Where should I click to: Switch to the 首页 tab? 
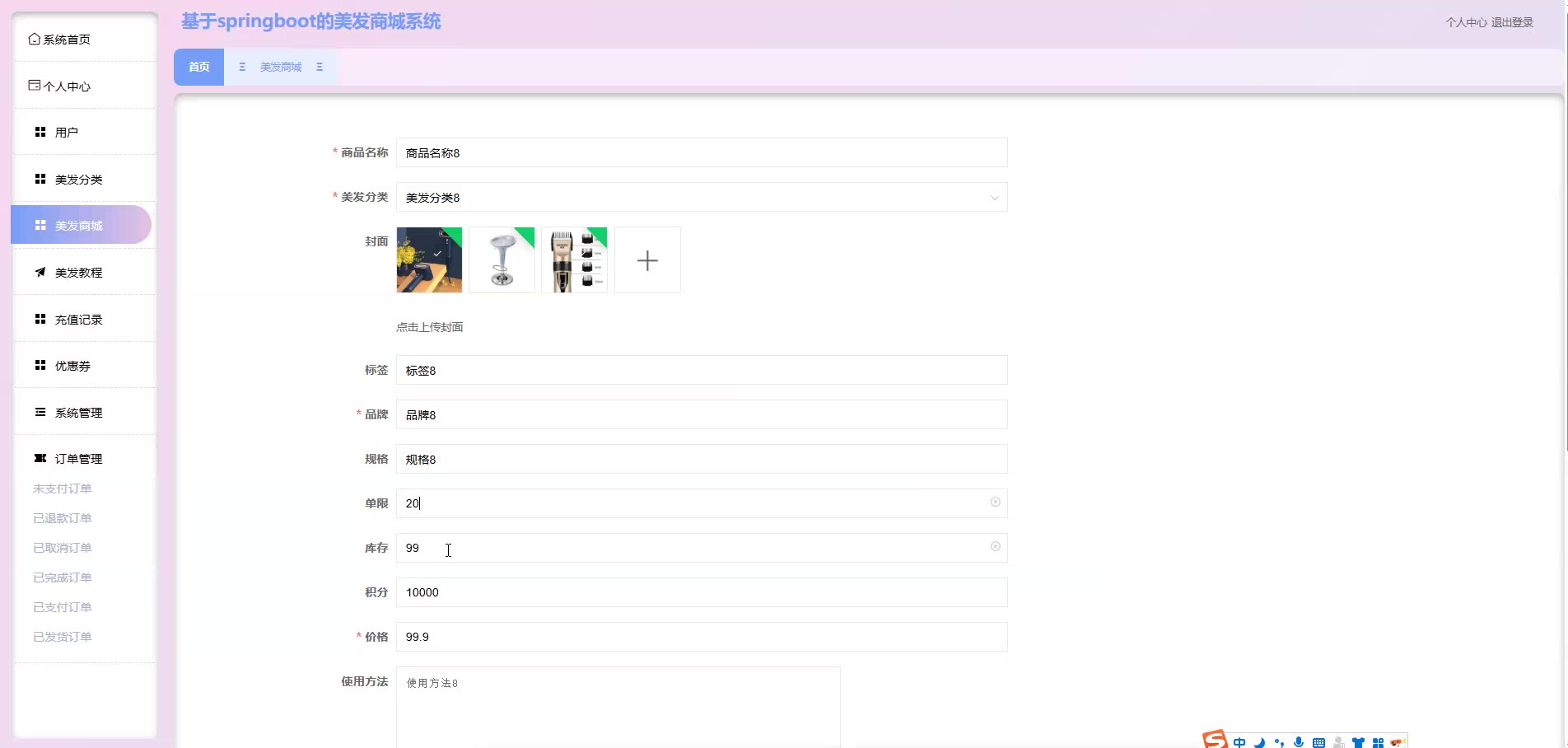coord(198,67)
